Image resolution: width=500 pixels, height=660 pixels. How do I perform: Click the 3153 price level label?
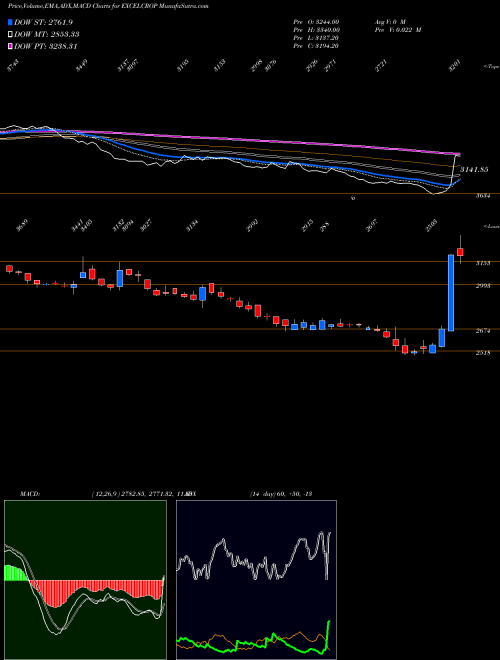coord(482,263)
